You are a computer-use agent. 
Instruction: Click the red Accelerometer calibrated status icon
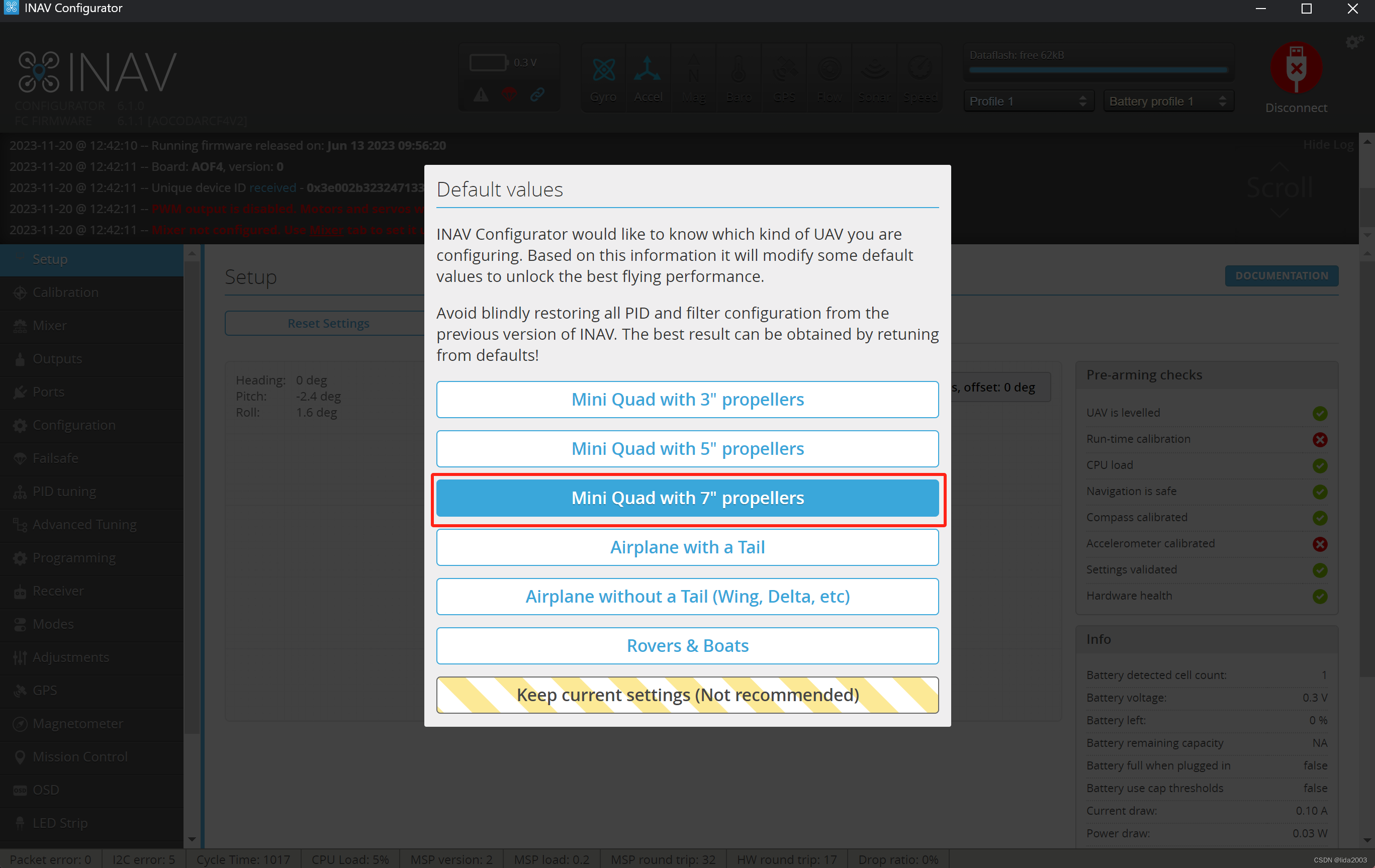click(x=1319, y=543)
